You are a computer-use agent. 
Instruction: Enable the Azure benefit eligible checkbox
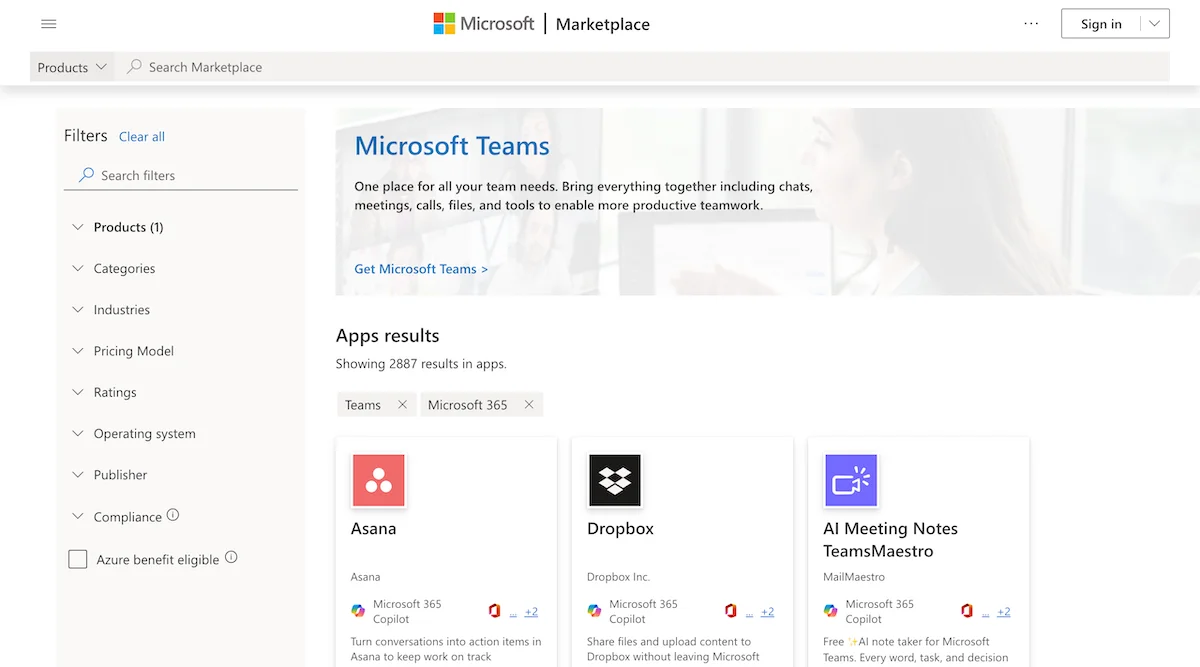pos(78,559)
